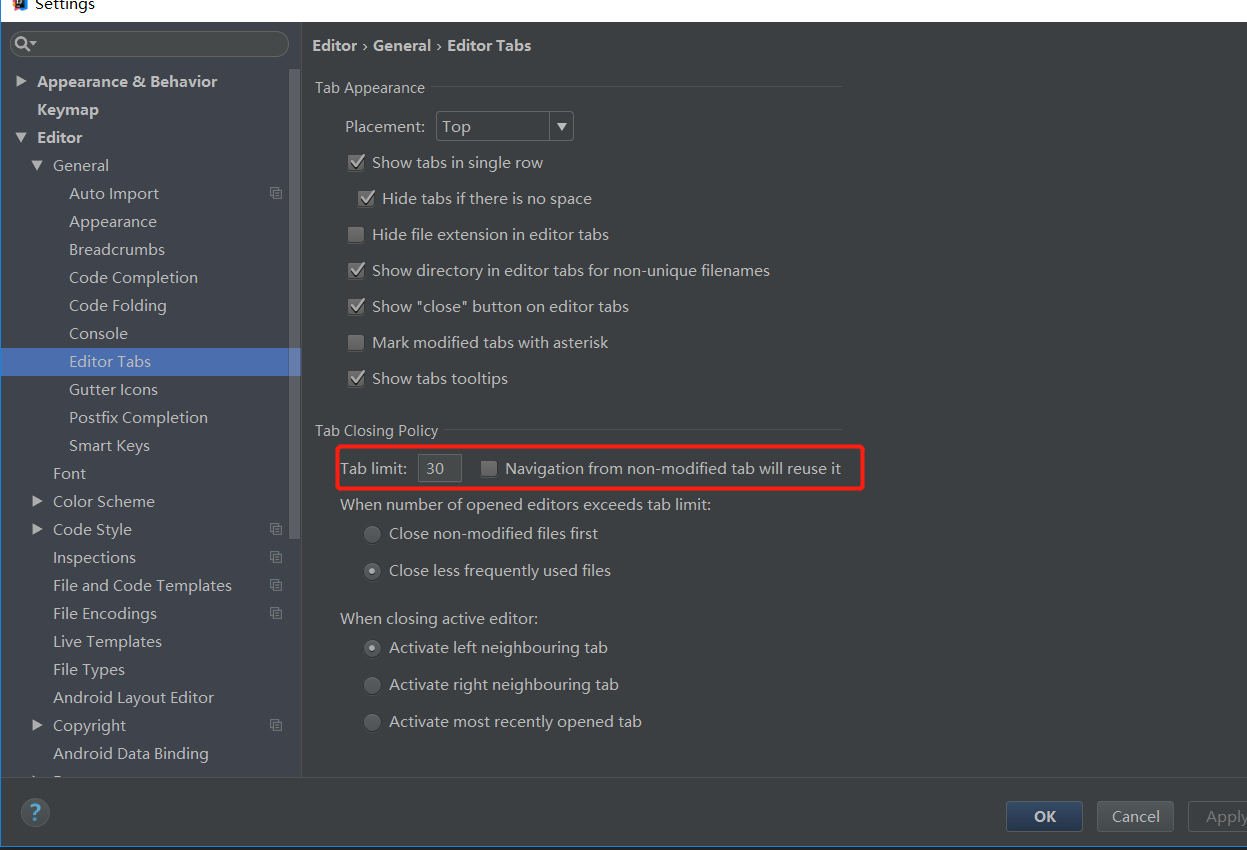This screenshot has height=850, width=1247.
Task: Click the help question mark icon
Action: point(35,811)
